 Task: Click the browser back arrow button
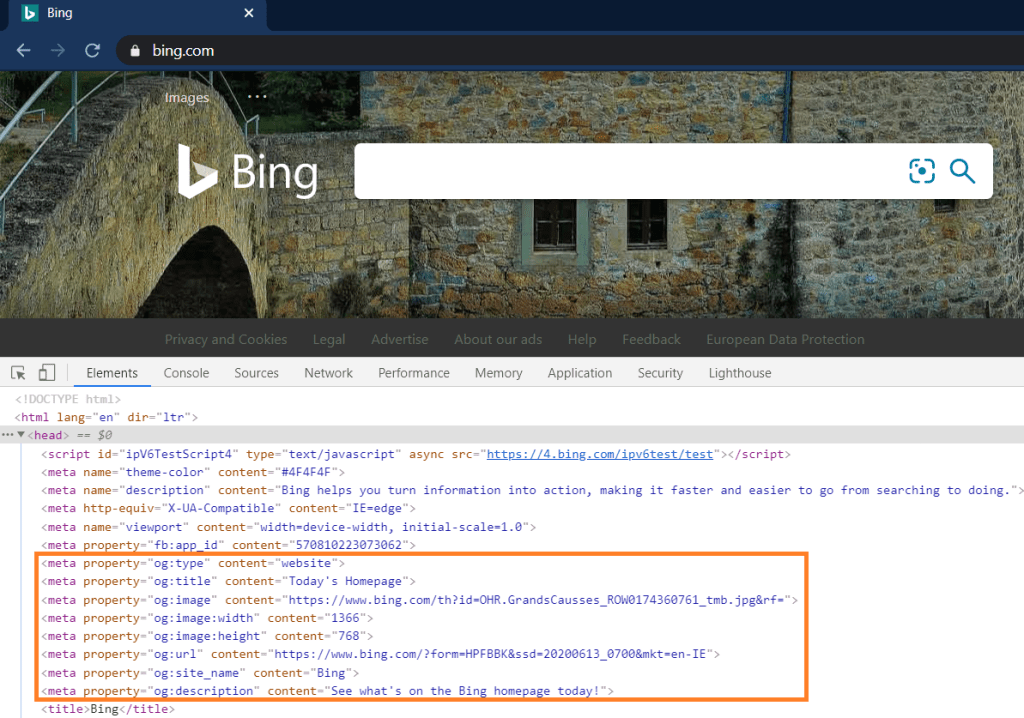[x=23, y=50]
